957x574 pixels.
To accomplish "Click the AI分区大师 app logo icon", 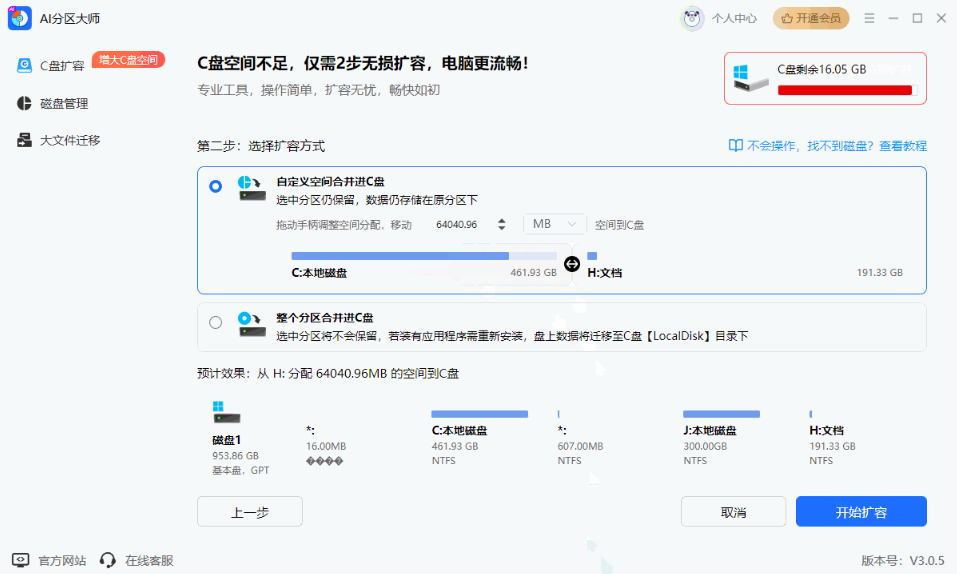I will click(x=20, y=18).
